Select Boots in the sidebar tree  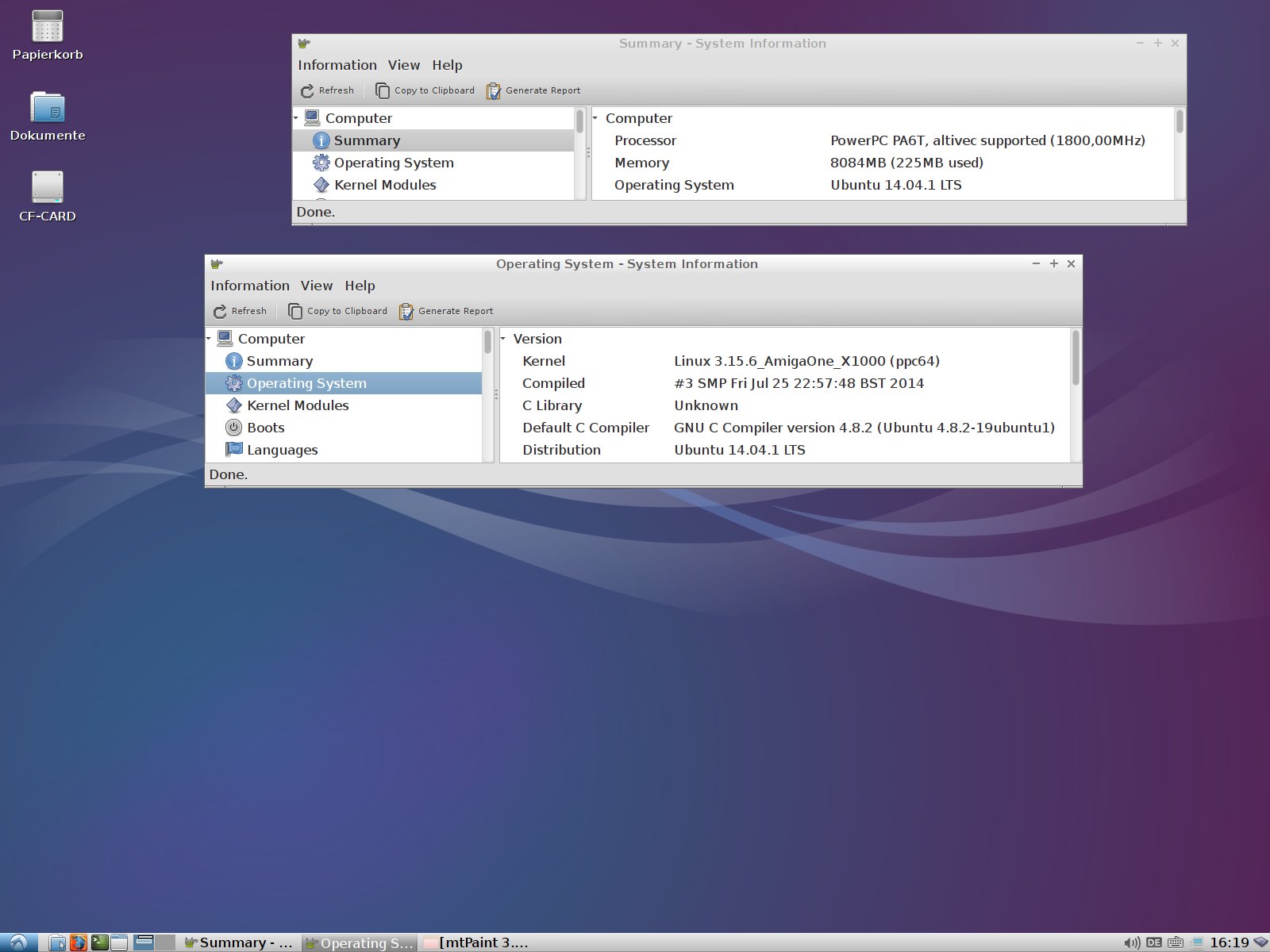(265, 428)
